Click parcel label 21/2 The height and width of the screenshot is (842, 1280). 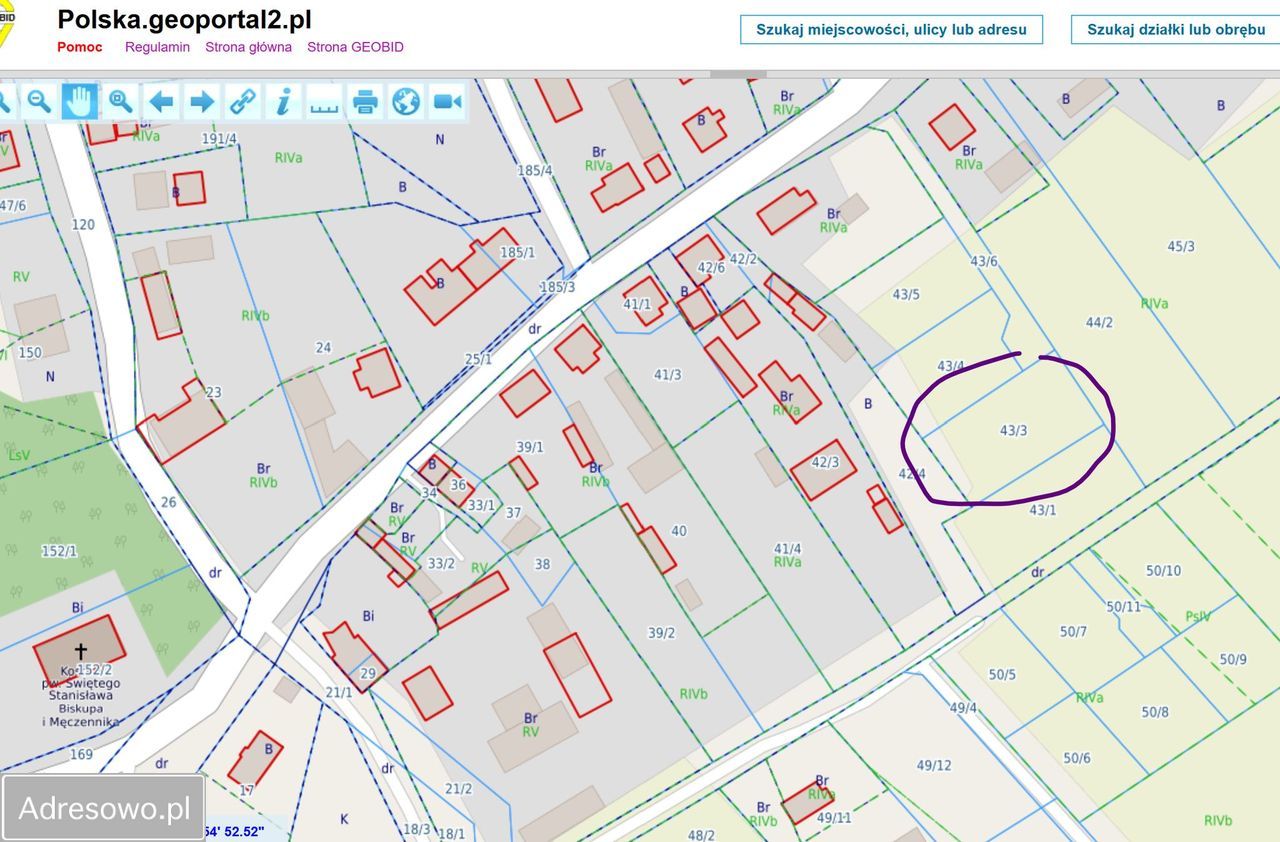(x=458, y=789)
